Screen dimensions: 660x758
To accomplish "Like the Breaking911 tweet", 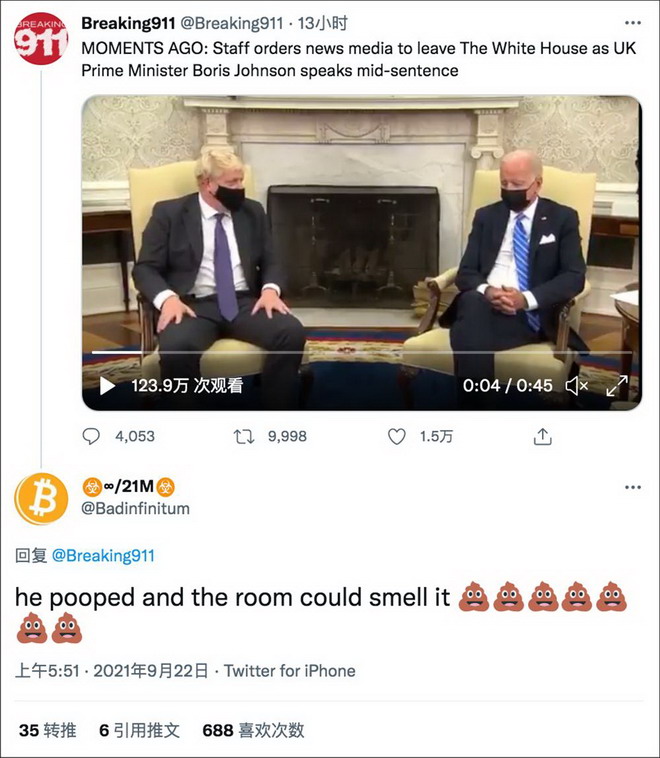I will (397, 436).
